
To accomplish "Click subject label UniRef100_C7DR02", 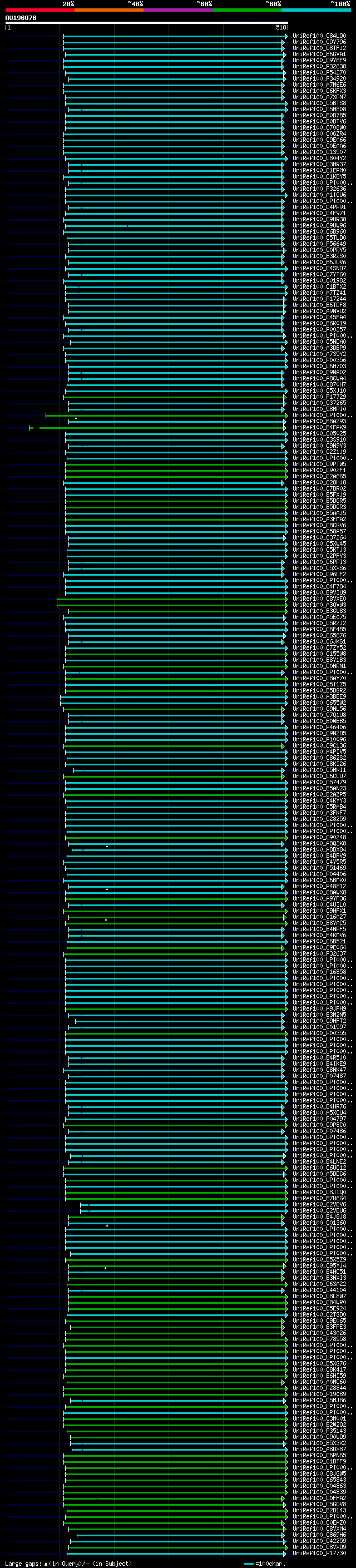I will tap(319, 489).
